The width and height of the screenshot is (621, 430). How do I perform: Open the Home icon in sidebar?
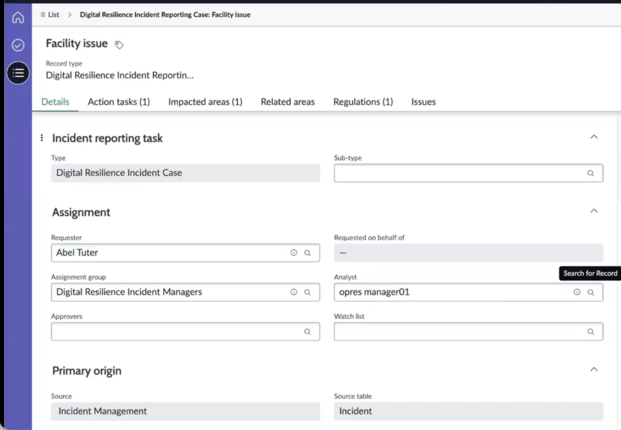click(x=18, y=17)
